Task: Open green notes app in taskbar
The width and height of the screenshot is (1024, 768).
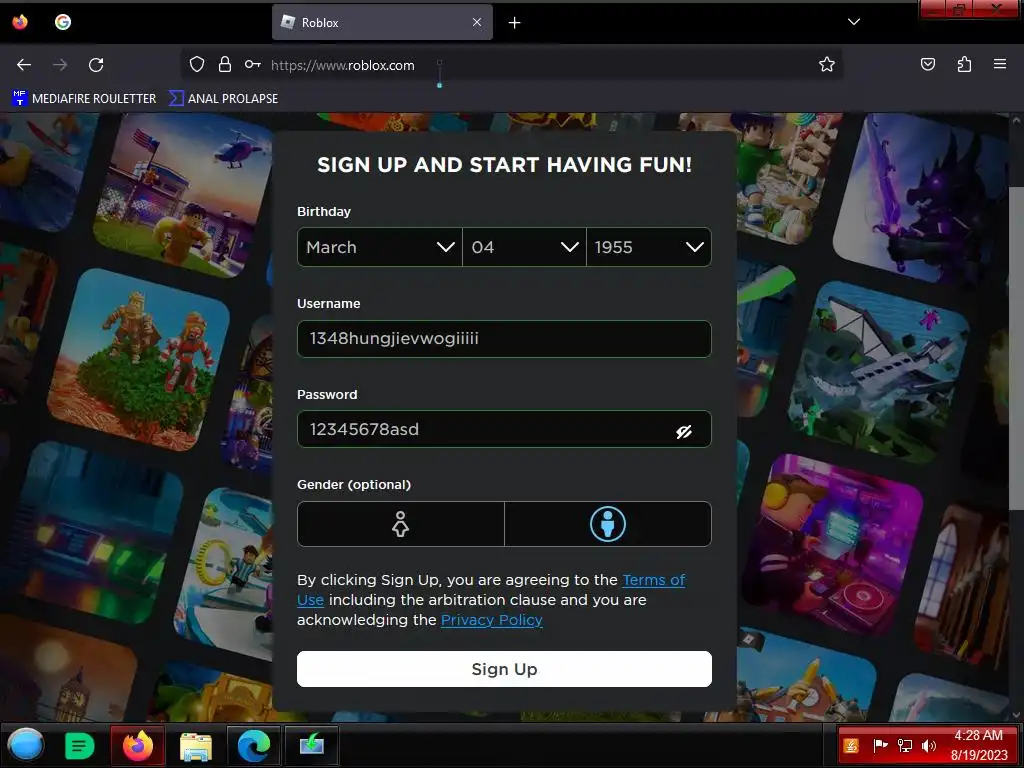Action: [80, 745]
